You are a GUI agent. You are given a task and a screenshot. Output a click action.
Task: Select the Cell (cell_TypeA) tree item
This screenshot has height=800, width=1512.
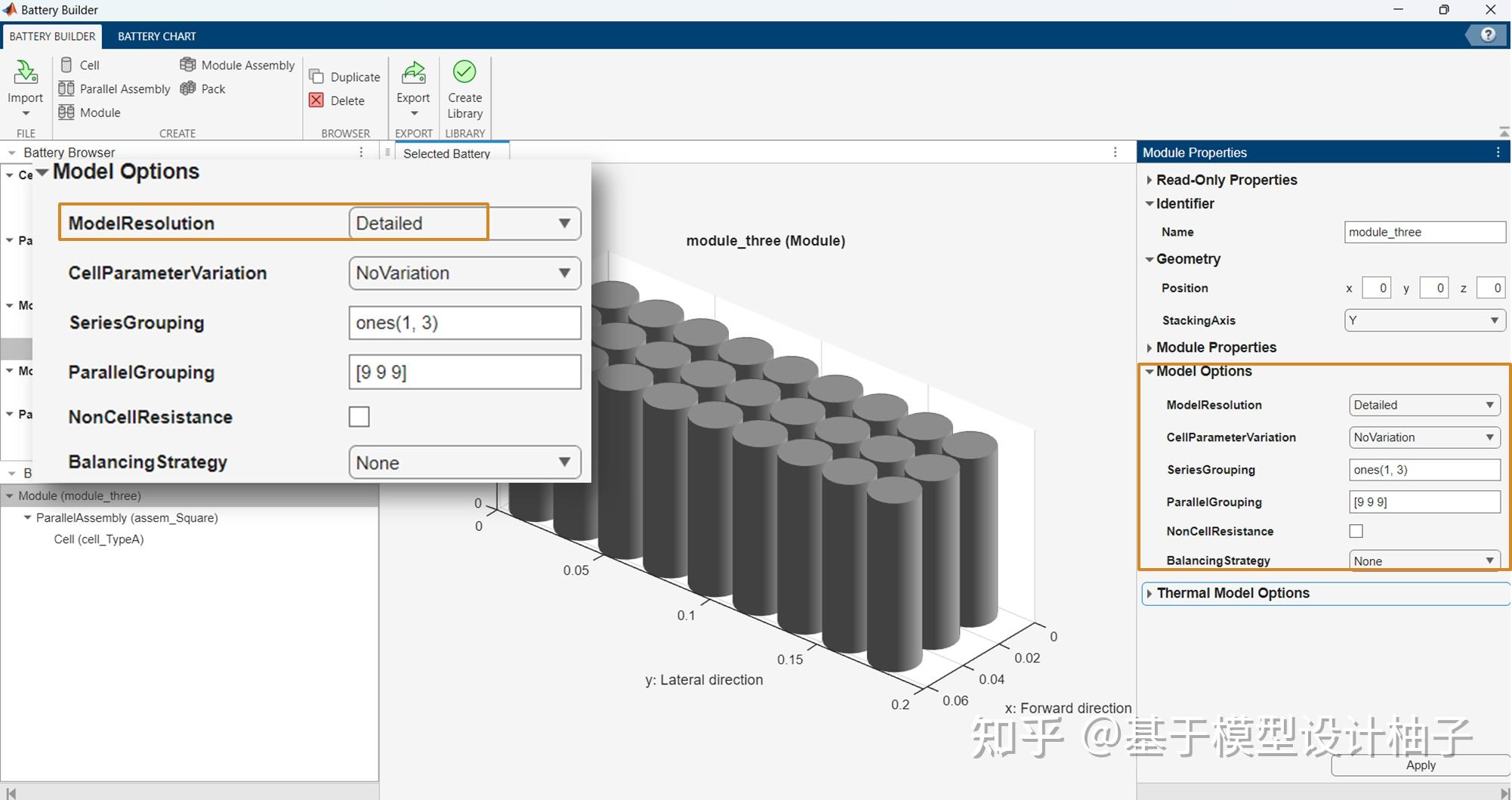pos(99,539)
